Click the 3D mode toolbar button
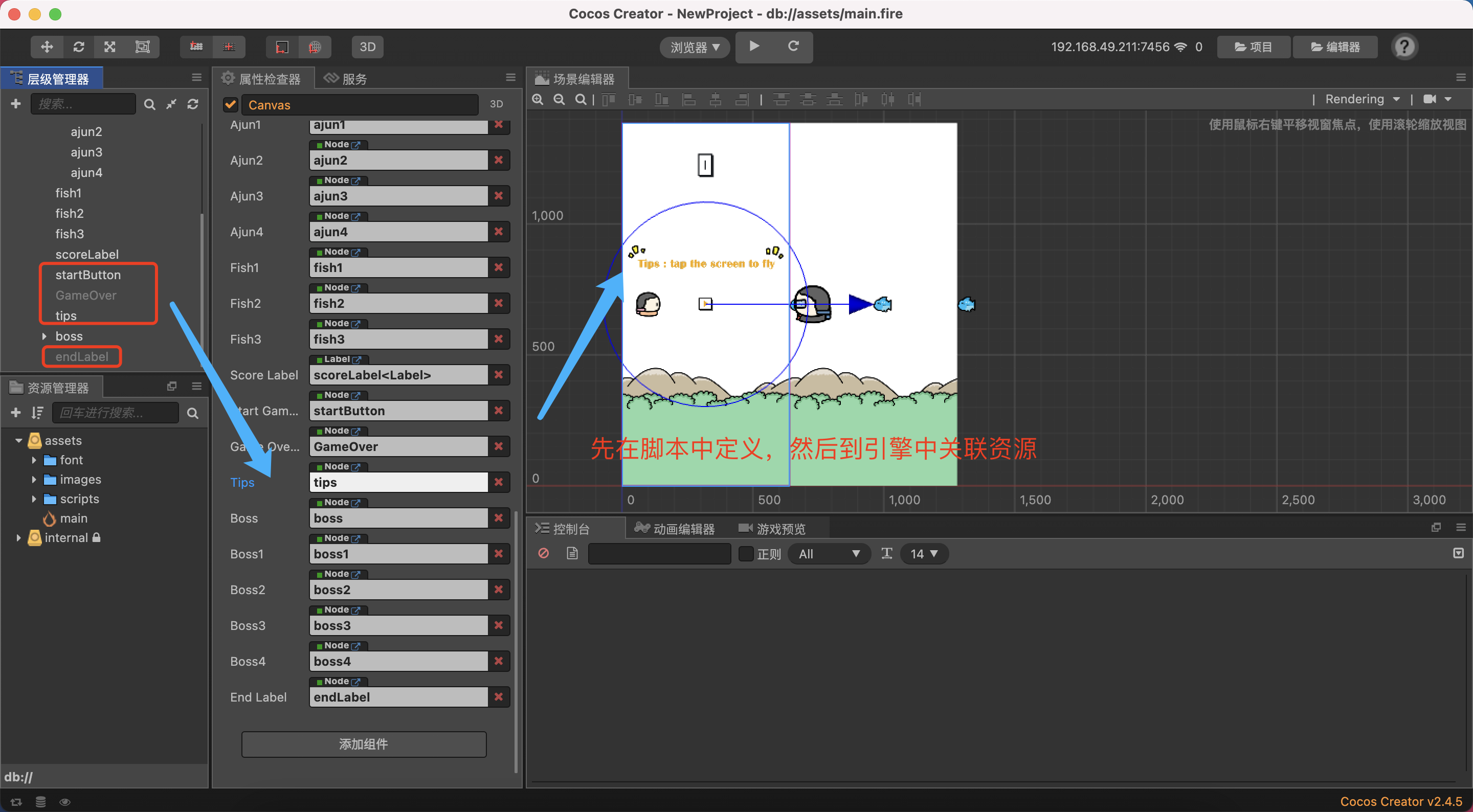Viewport: 1473px width, 812px height. click(x=367, y=47)
